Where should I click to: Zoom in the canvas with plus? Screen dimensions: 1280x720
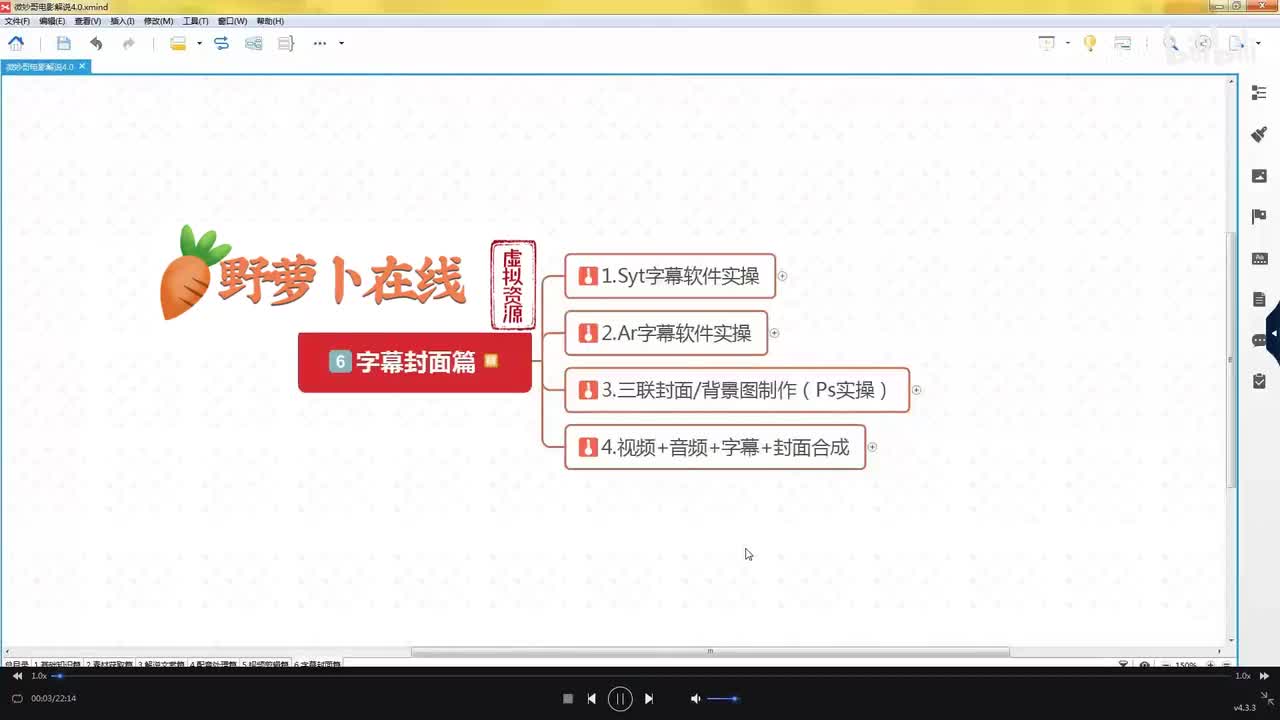[1210, 665]
